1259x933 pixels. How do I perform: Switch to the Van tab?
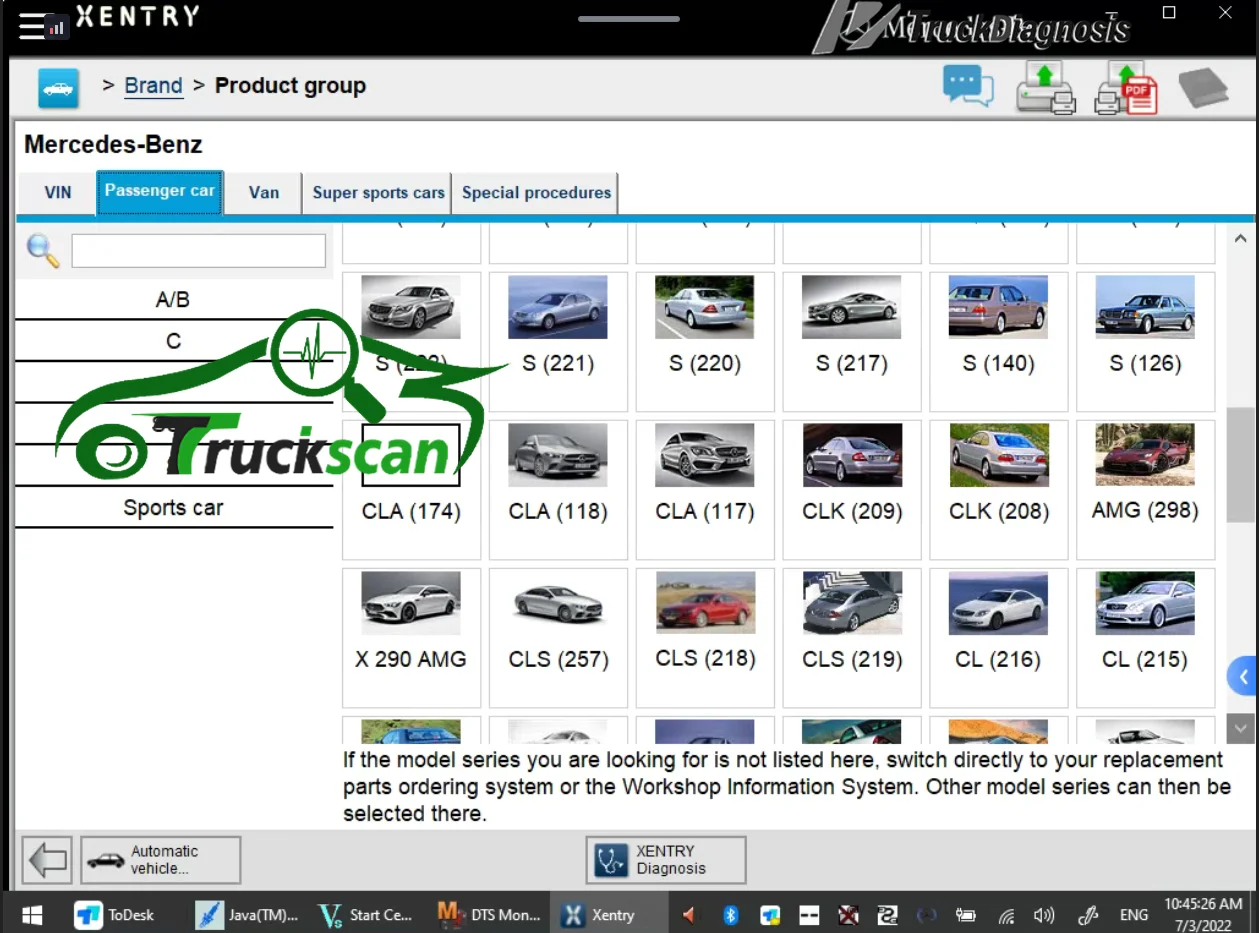point(264,192)
